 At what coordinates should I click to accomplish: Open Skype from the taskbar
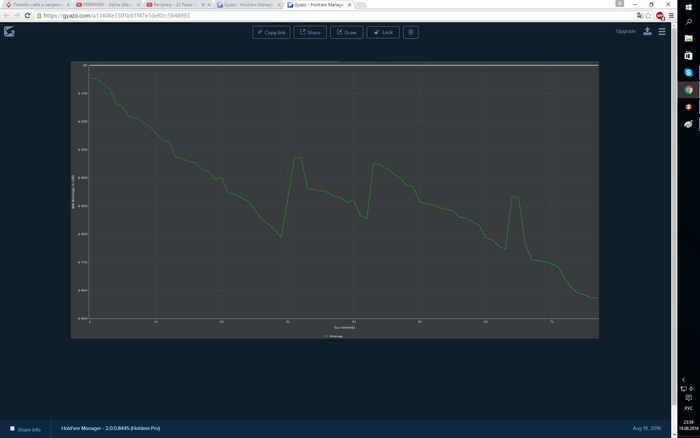688,72
